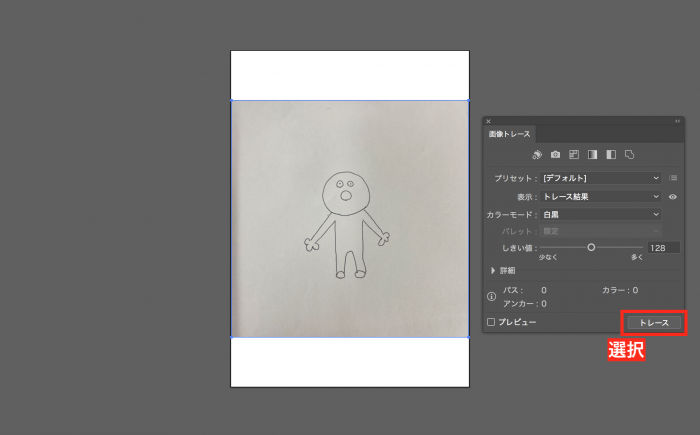Open the preset management list icon
Viewport: 700px width, 435px height.
[x=673, y=178]
